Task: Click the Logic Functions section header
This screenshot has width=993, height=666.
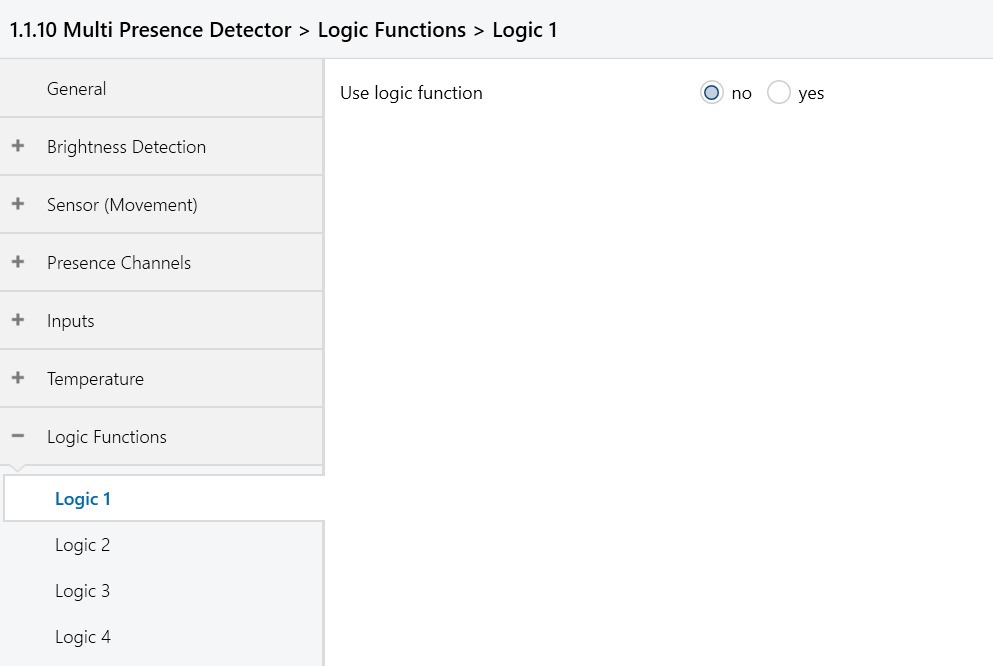Action: coord(161,437)
